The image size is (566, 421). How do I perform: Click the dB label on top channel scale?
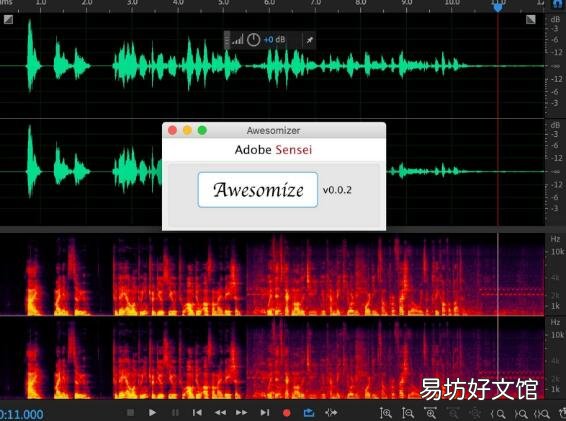pos(555,19)
